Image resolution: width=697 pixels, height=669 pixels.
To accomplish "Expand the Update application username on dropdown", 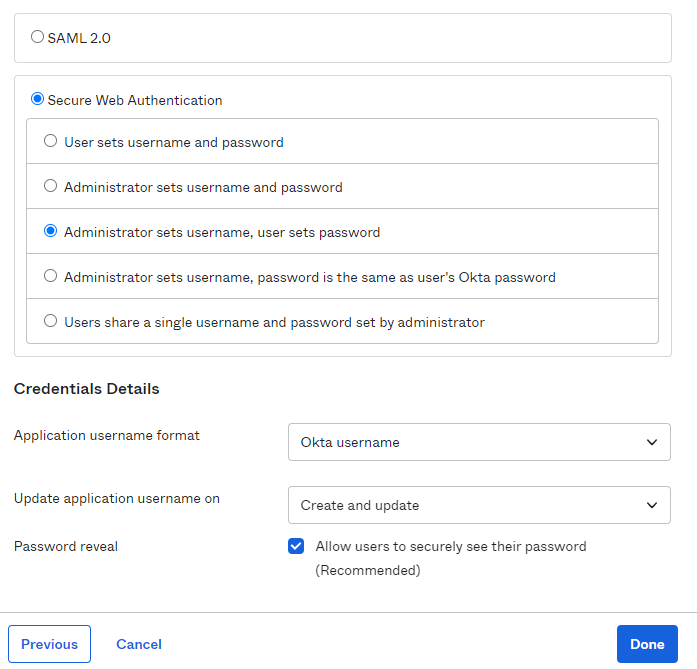I will 478,505.
